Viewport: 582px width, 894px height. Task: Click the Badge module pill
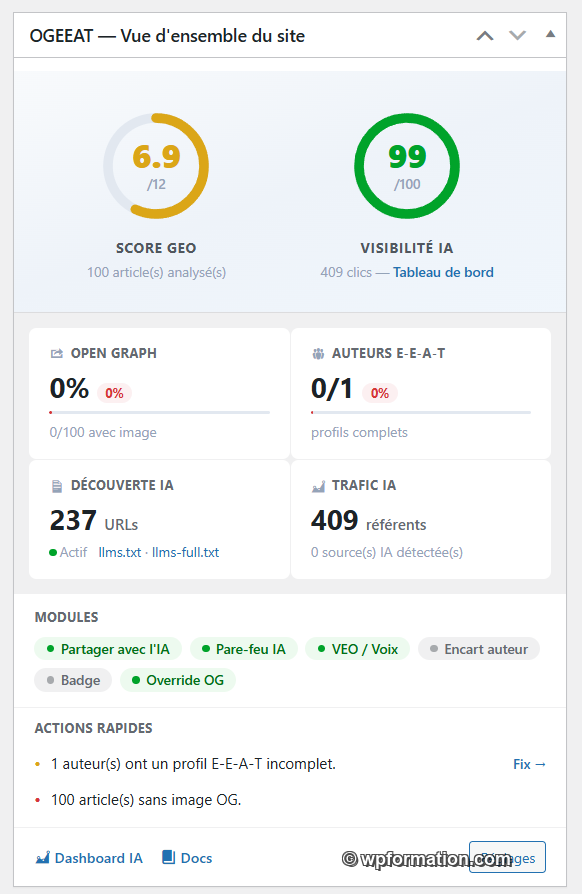tap(73, 680)
